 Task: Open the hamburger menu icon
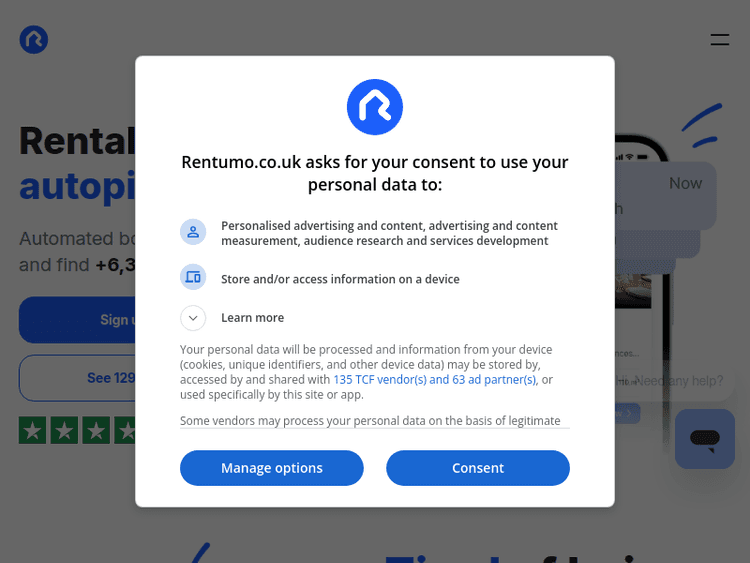(x=719, y=40)
